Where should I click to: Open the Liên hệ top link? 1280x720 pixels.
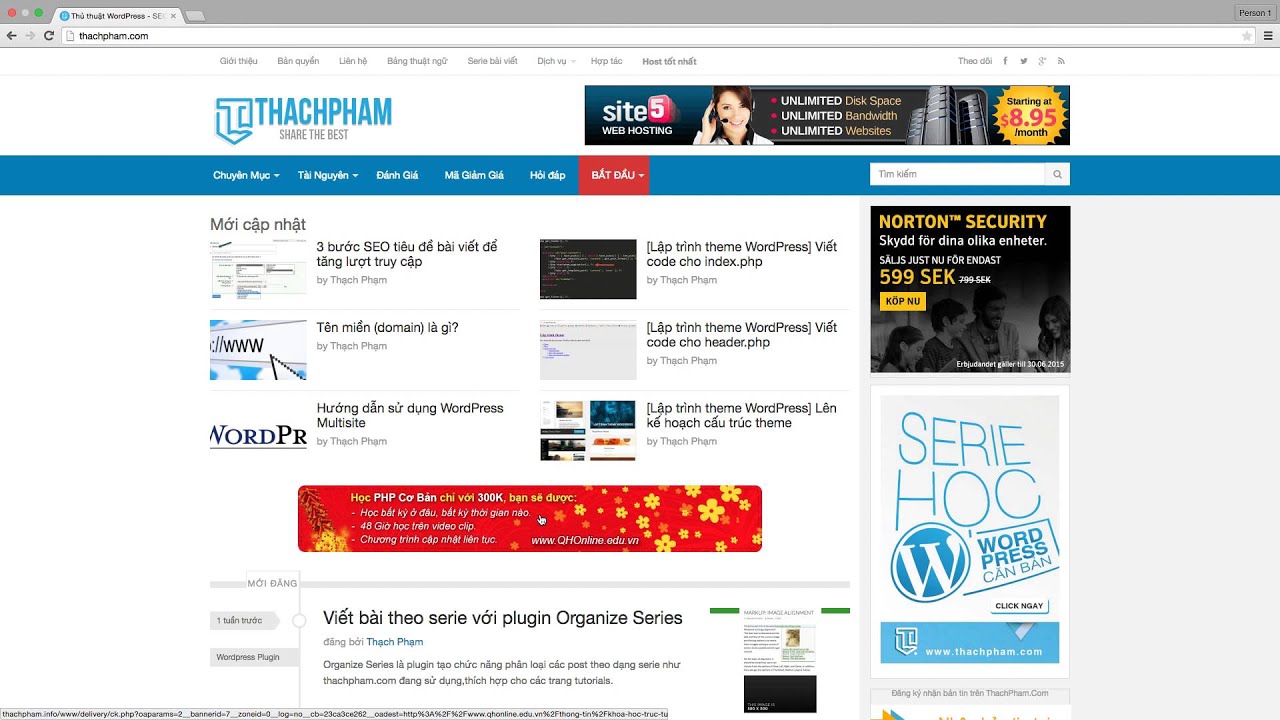pos(353,61)
